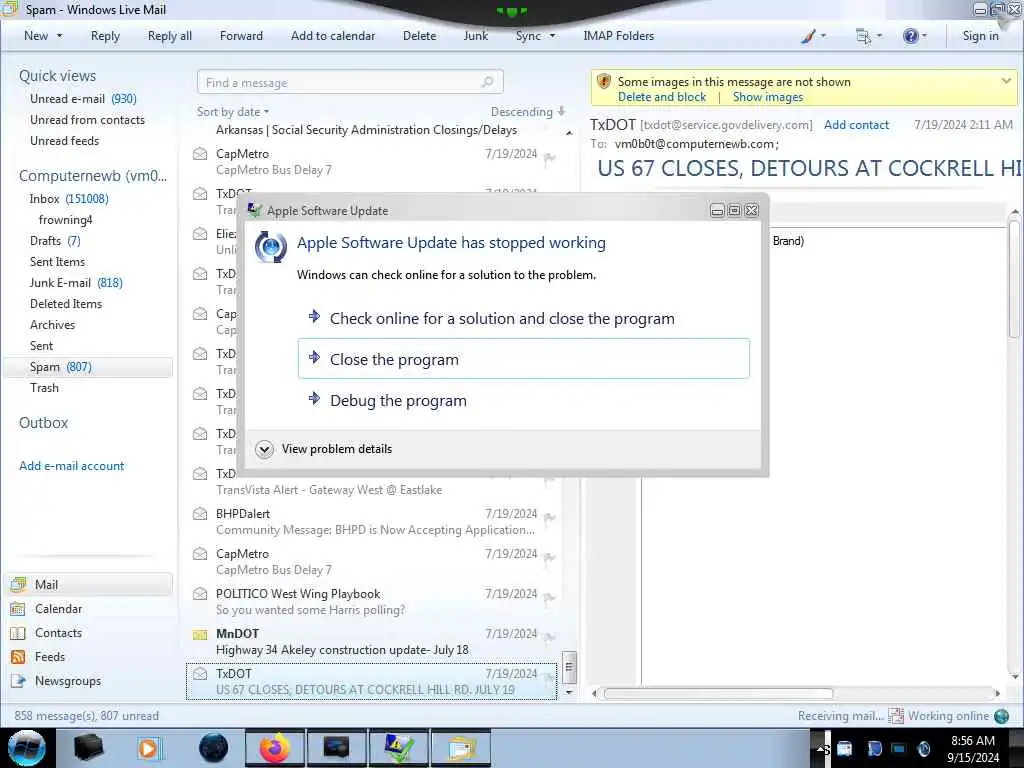Click Sign in
The width and height of the screenshot is (1024, 768).
pos(980,36)
